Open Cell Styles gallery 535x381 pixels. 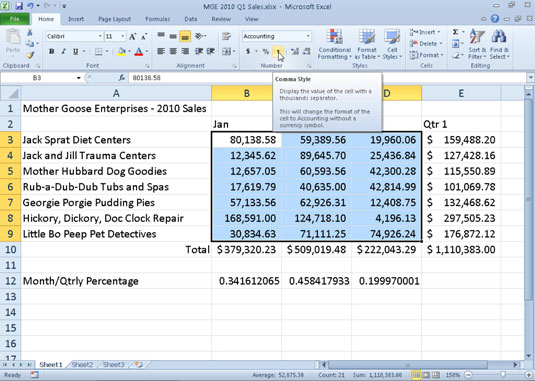[x=392, y=45]
